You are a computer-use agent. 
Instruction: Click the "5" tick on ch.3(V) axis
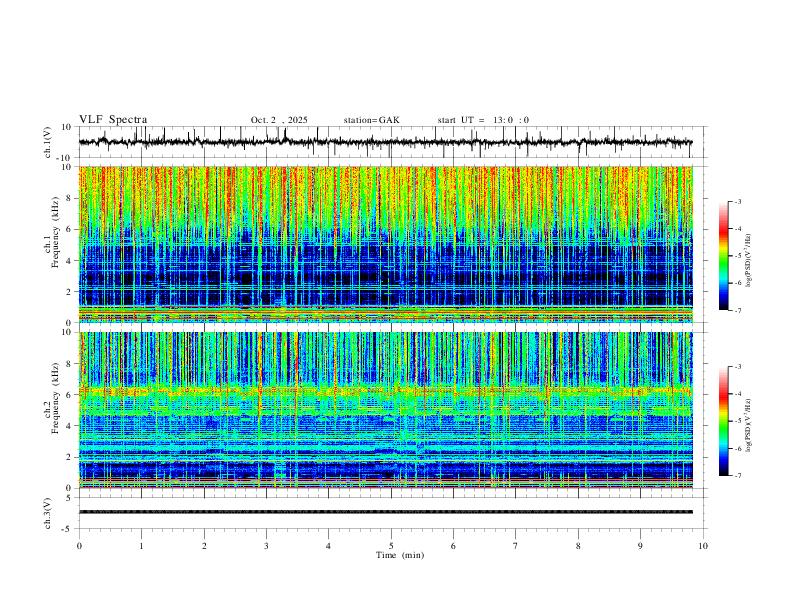coord(70,498)
